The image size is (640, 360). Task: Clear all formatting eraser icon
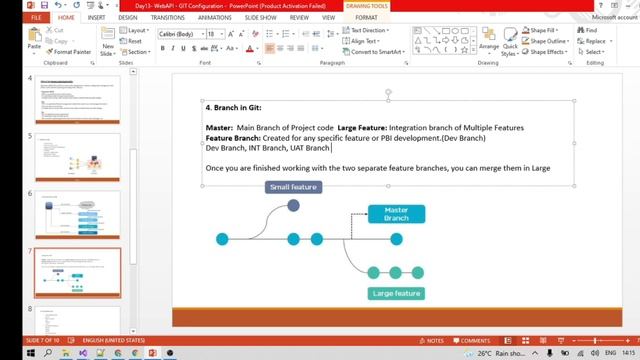pos(256,34)
